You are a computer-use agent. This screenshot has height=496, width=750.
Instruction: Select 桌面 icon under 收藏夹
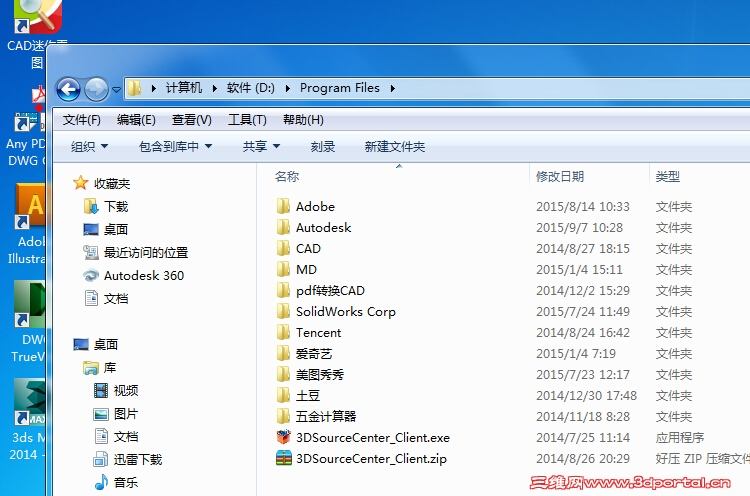[91, 229]
